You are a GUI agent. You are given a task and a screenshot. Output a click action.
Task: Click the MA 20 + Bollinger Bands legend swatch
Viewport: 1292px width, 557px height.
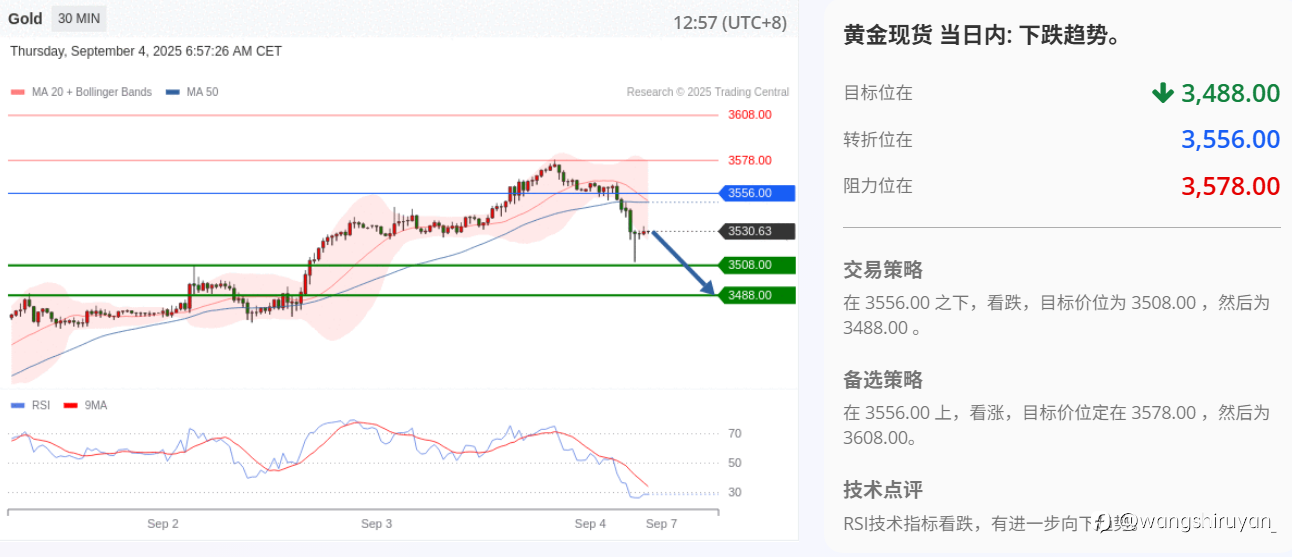pos(18,92)
